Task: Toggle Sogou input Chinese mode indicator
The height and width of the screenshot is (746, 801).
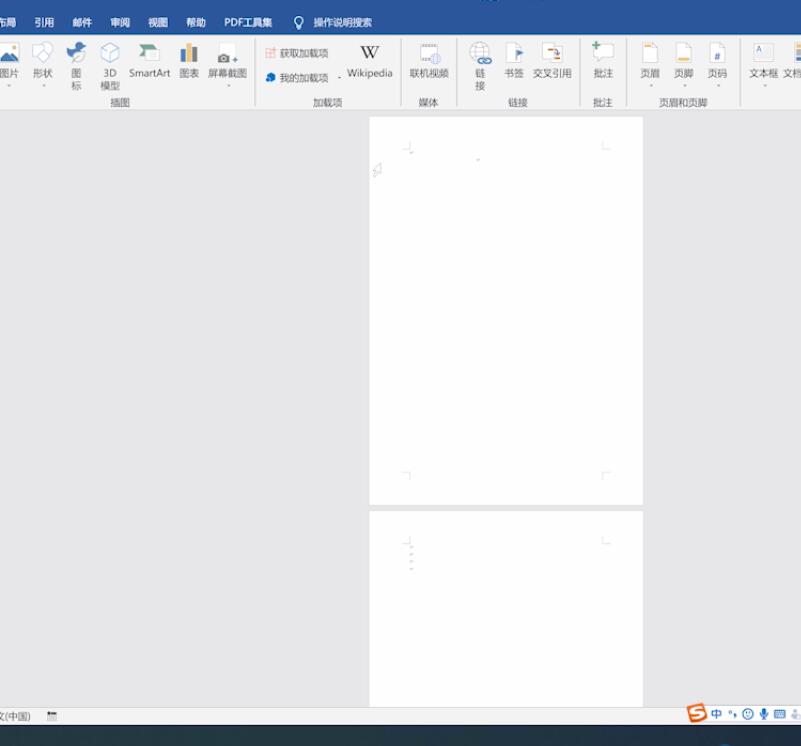Action: (x=716, y=714)
